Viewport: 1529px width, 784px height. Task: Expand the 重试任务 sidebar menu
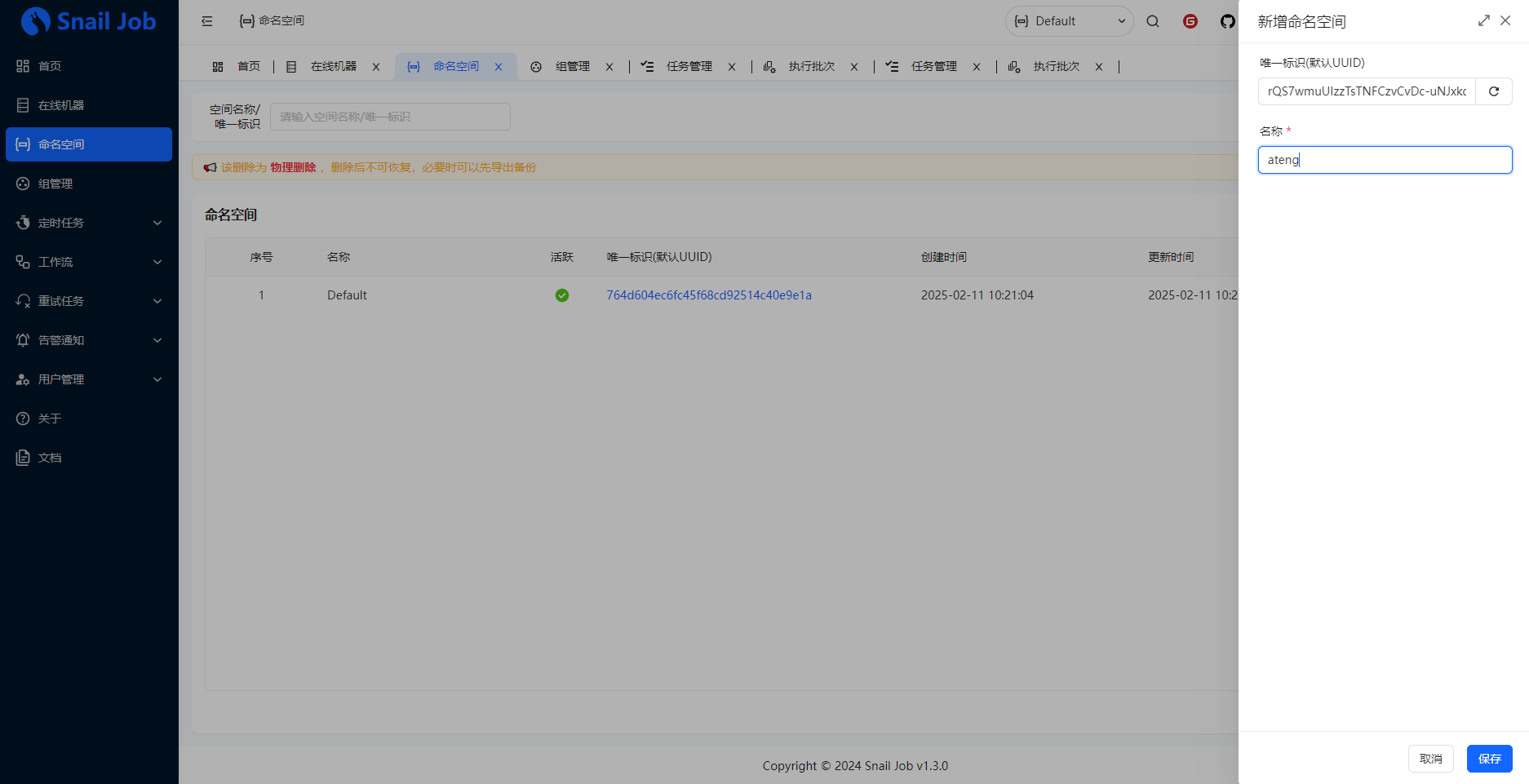[x=89, y=301]
